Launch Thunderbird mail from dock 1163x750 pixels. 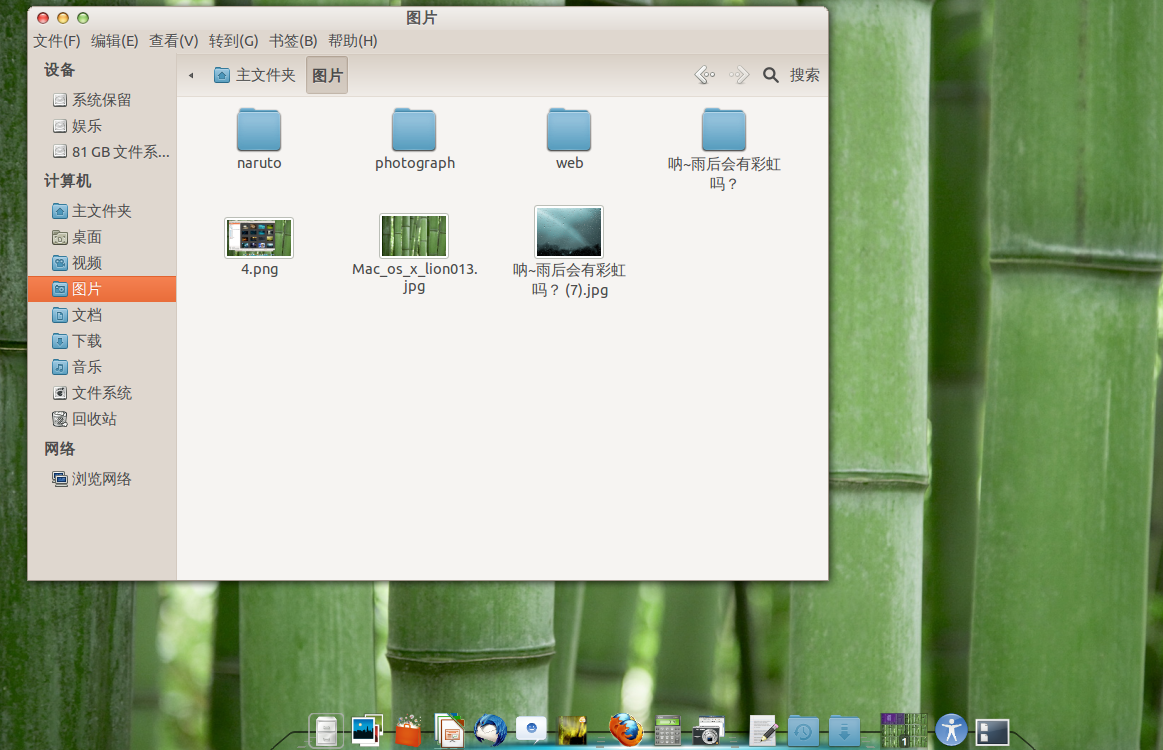pyautogui.click(x=490, y=730)
